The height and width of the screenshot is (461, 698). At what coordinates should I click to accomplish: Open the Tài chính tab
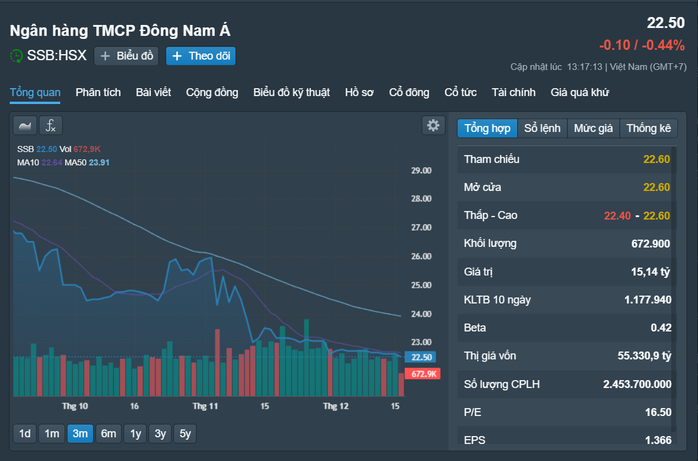pyautogui.click(x=513, y=92)
